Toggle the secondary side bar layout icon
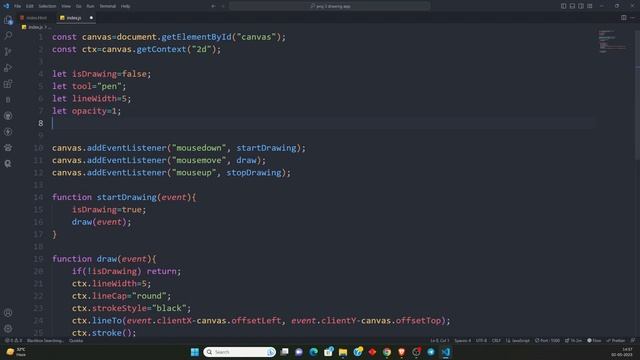 [x=581, y=6]
